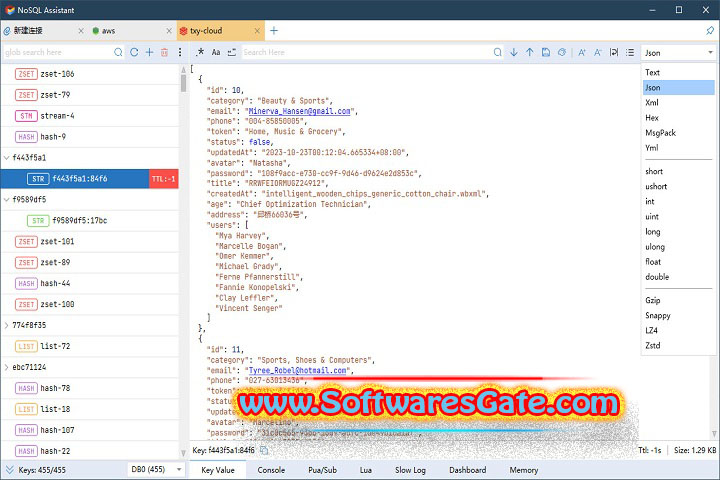Expand the ebc71124 folder
This screenshot has height=480, width=720.
6,367
